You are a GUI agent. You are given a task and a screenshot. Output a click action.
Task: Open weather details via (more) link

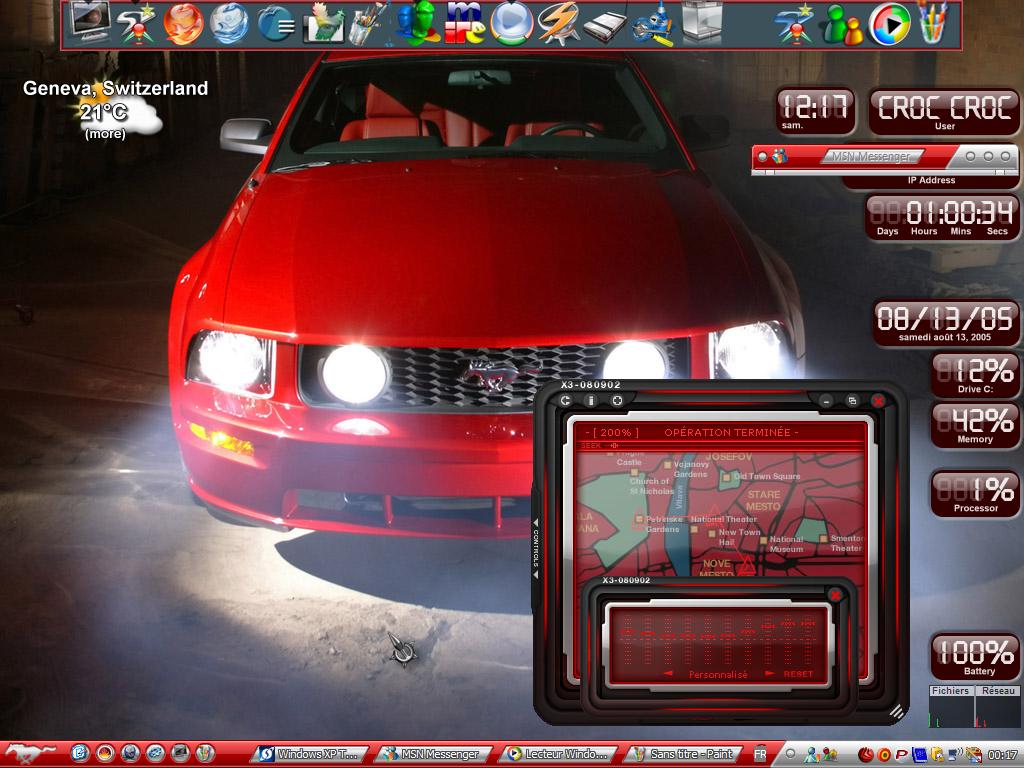105,134
